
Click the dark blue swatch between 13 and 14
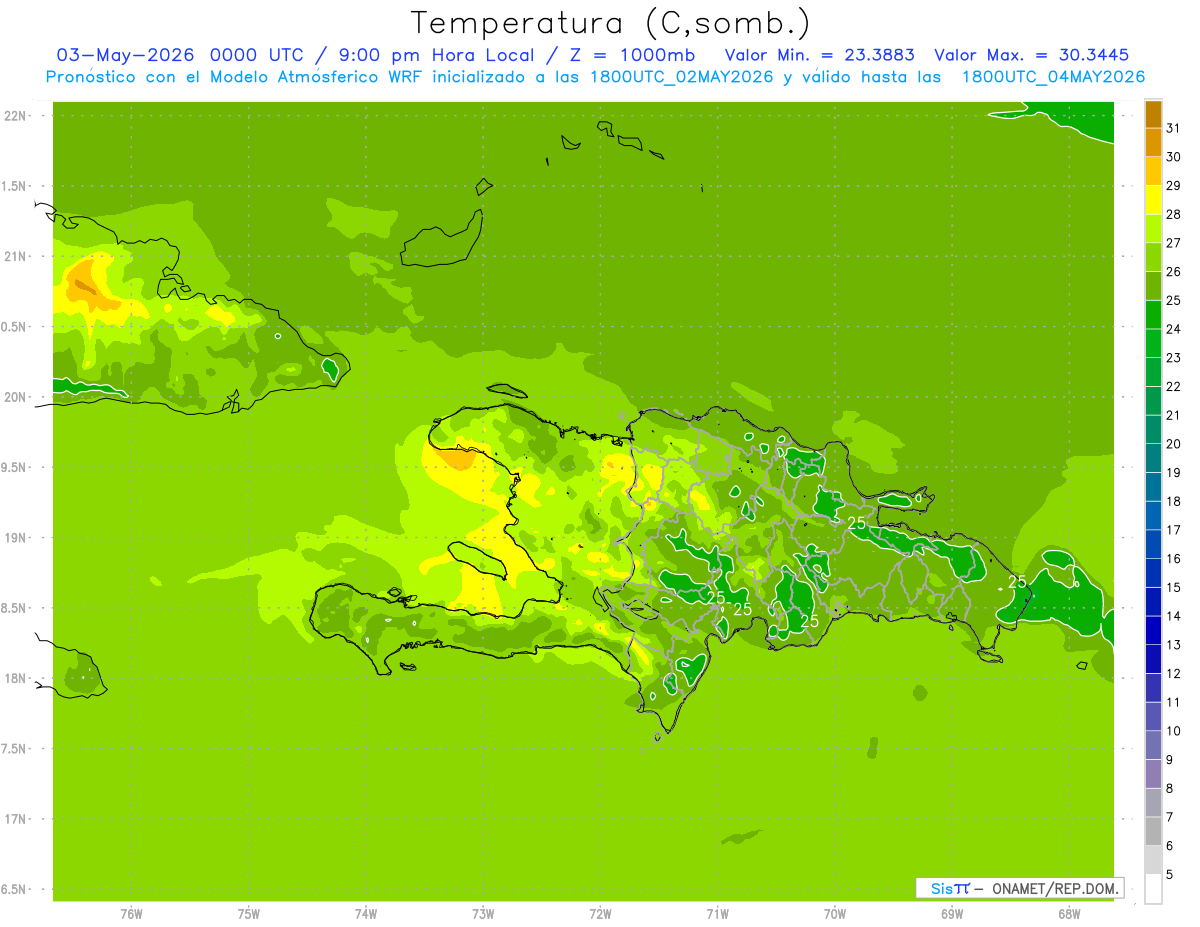point(1153,630)
